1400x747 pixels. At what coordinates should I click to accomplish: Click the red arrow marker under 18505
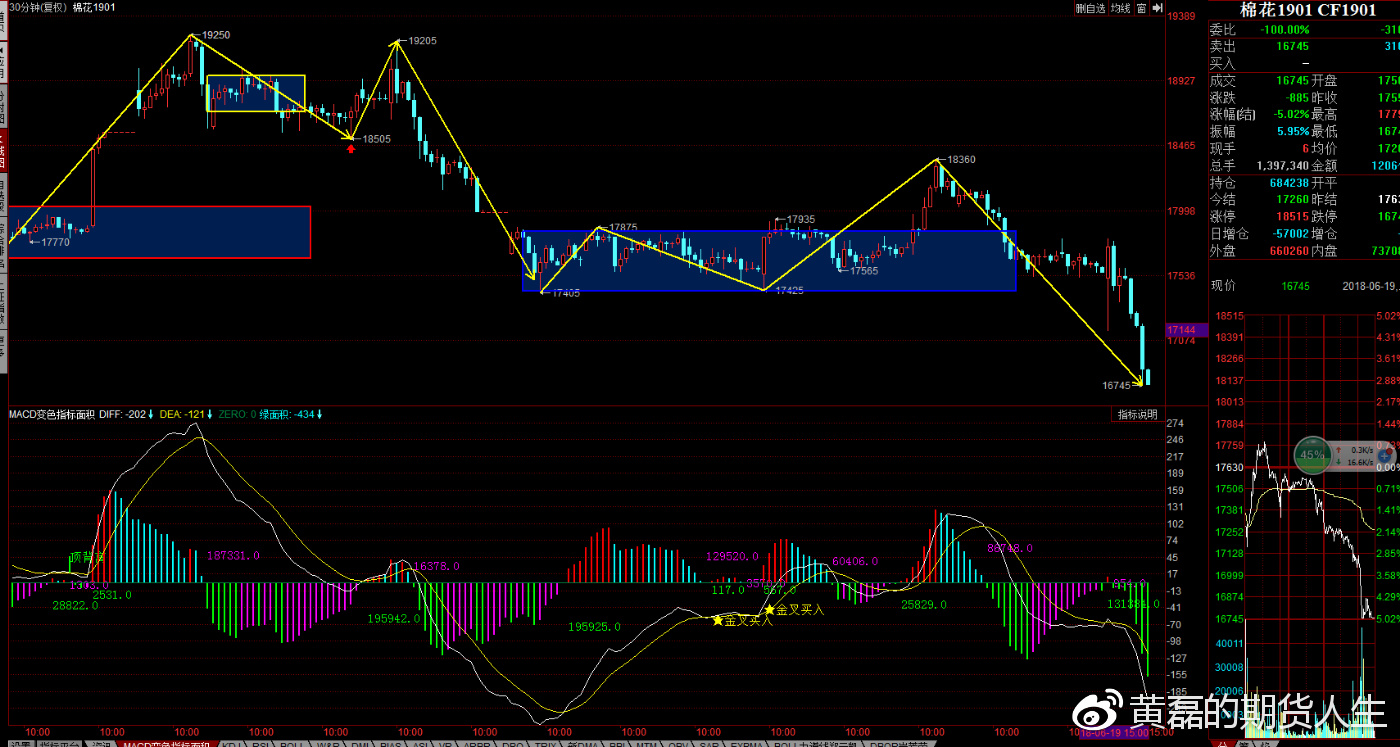[351, 149]
